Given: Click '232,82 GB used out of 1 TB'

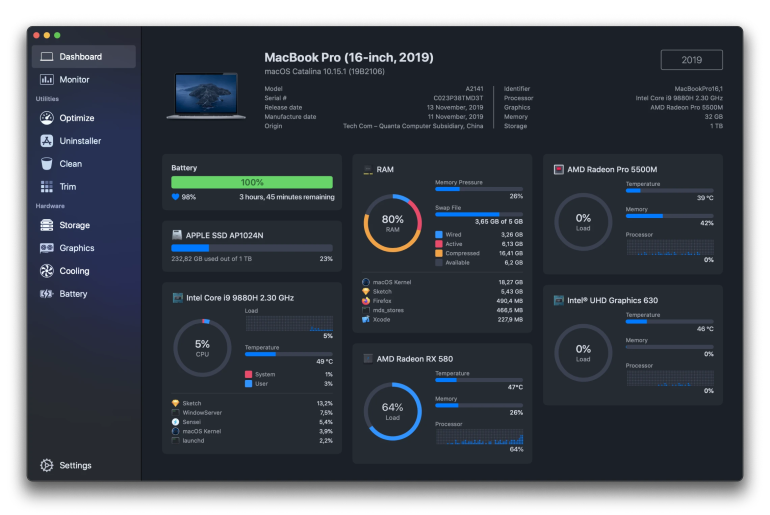Looking at the screenshot, I should (x=212, y=259).
